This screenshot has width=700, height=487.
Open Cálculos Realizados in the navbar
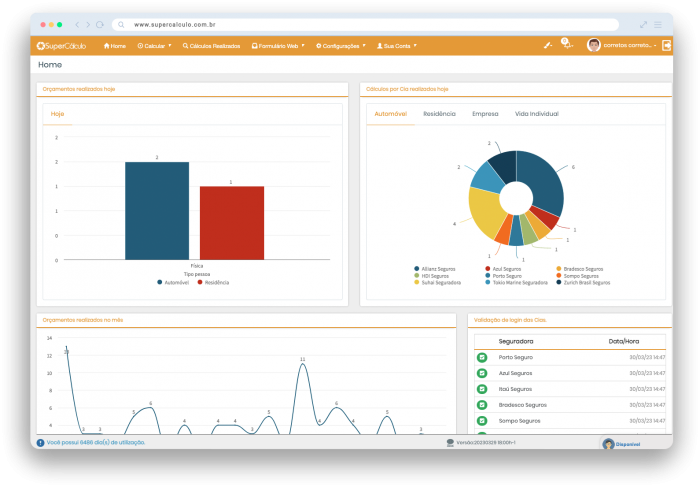click(x=211, y=46)
